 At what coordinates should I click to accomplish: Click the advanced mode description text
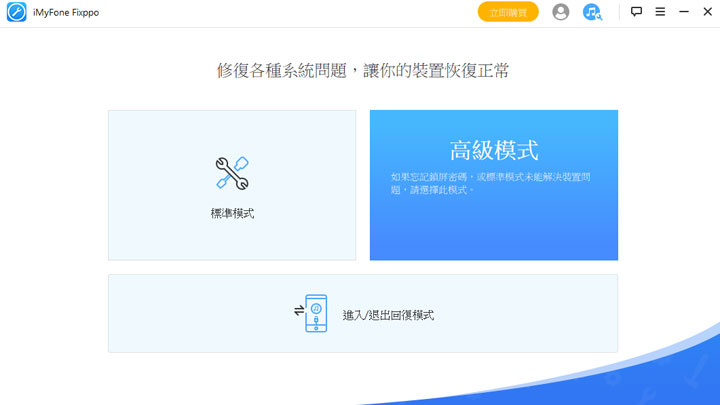click(x=490, y=183)
